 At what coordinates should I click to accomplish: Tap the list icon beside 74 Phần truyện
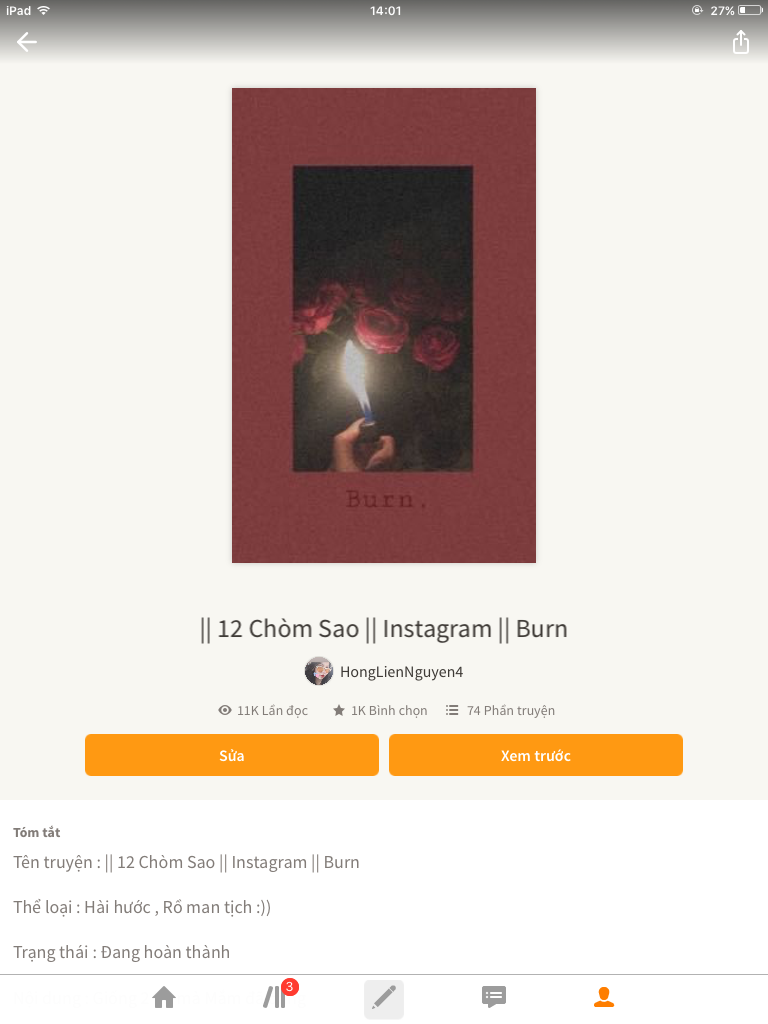click(452, 710)
